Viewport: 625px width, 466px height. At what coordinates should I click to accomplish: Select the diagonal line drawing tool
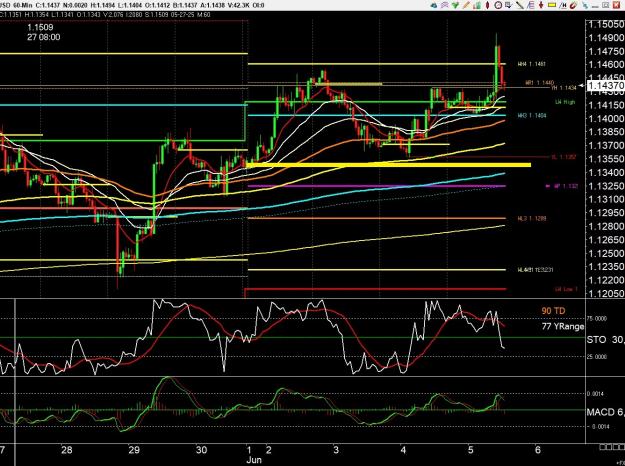coord(520,5)
